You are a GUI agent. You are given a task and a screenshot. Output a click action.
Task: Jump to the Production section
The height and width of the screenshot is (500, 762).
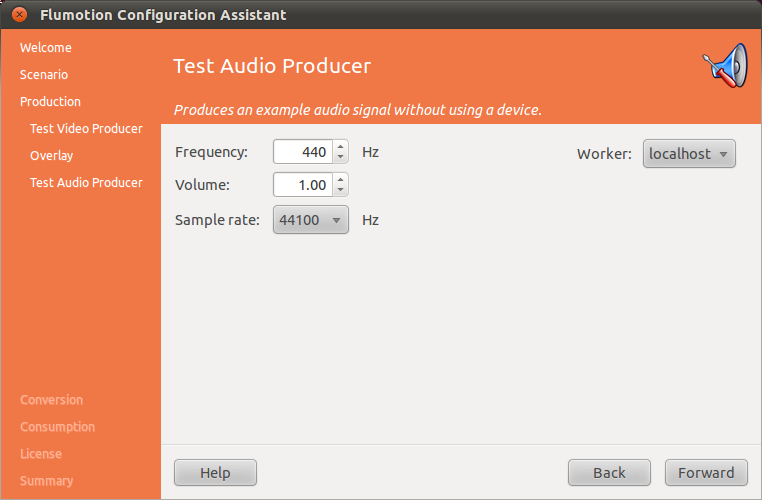point(50,102)
